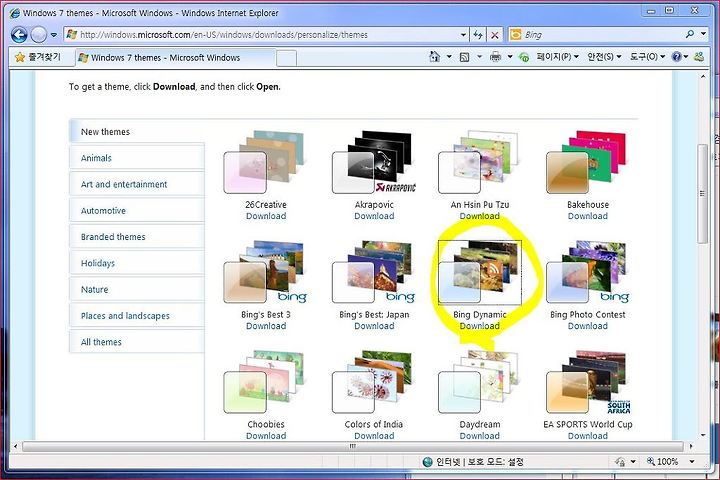720x480 pixels.
Task: Download the An Hsin Pu Tzu theme
Action: [480, 216]
